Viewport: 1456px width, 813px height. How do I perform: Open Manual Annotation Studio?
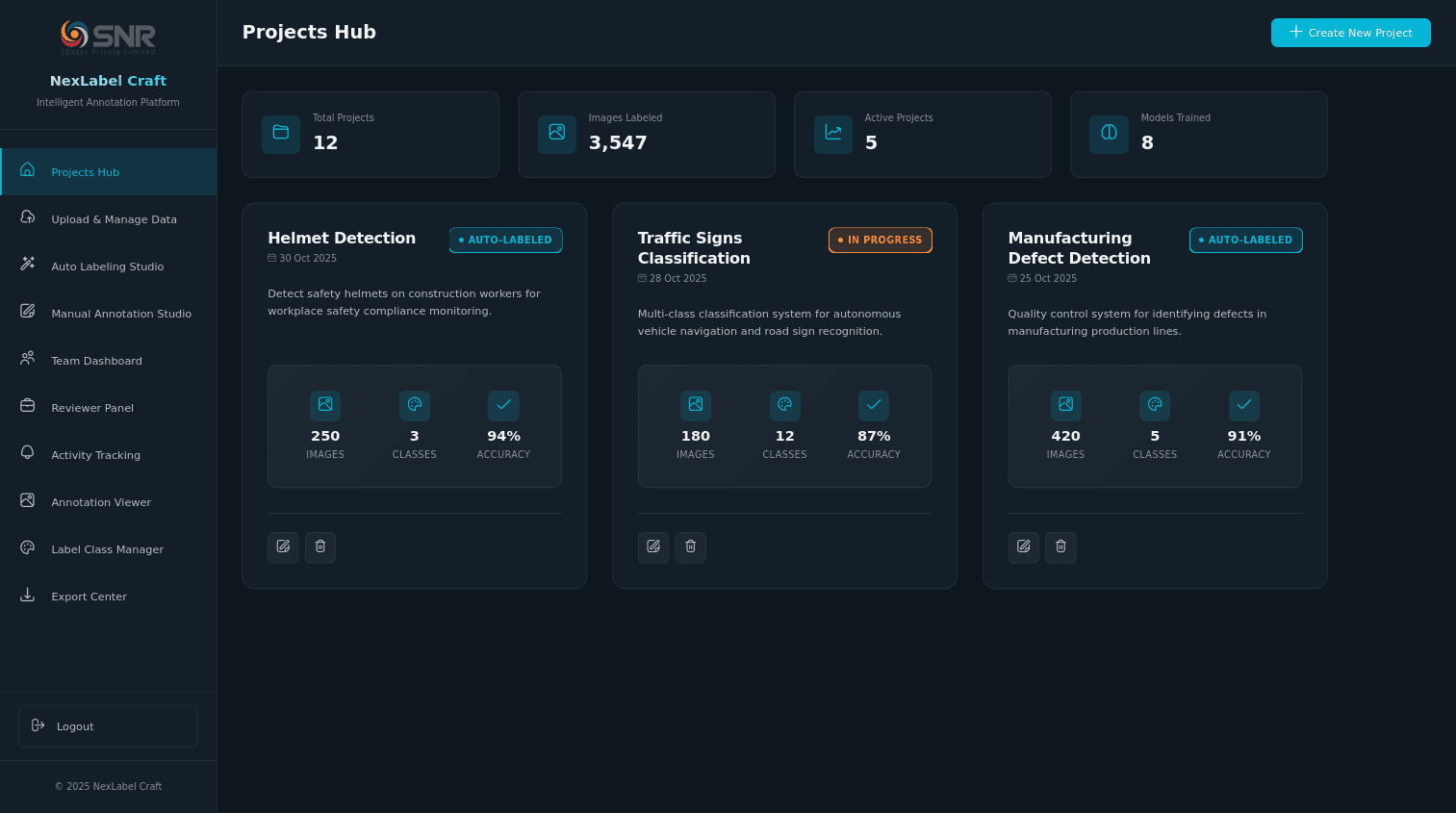(x=121, y=314)
